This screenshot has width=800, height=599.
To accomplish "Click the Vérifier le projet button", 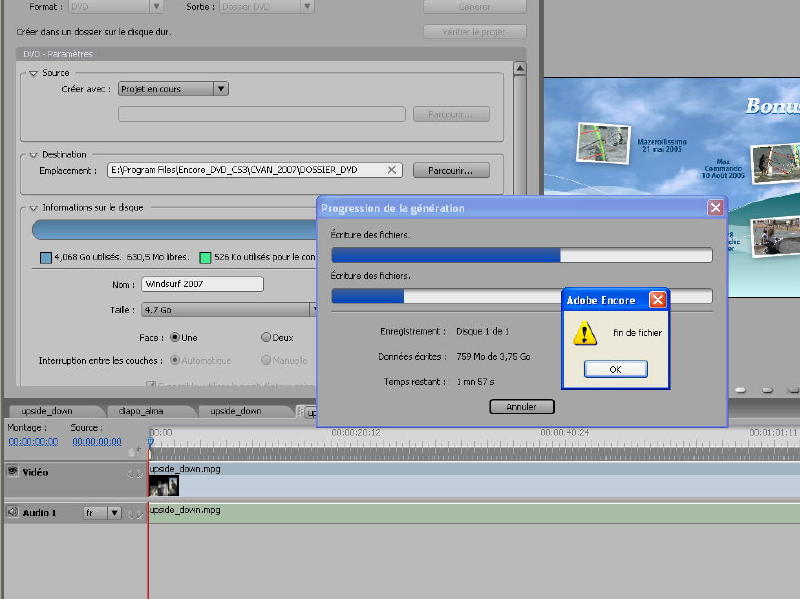I will point(474,32).
